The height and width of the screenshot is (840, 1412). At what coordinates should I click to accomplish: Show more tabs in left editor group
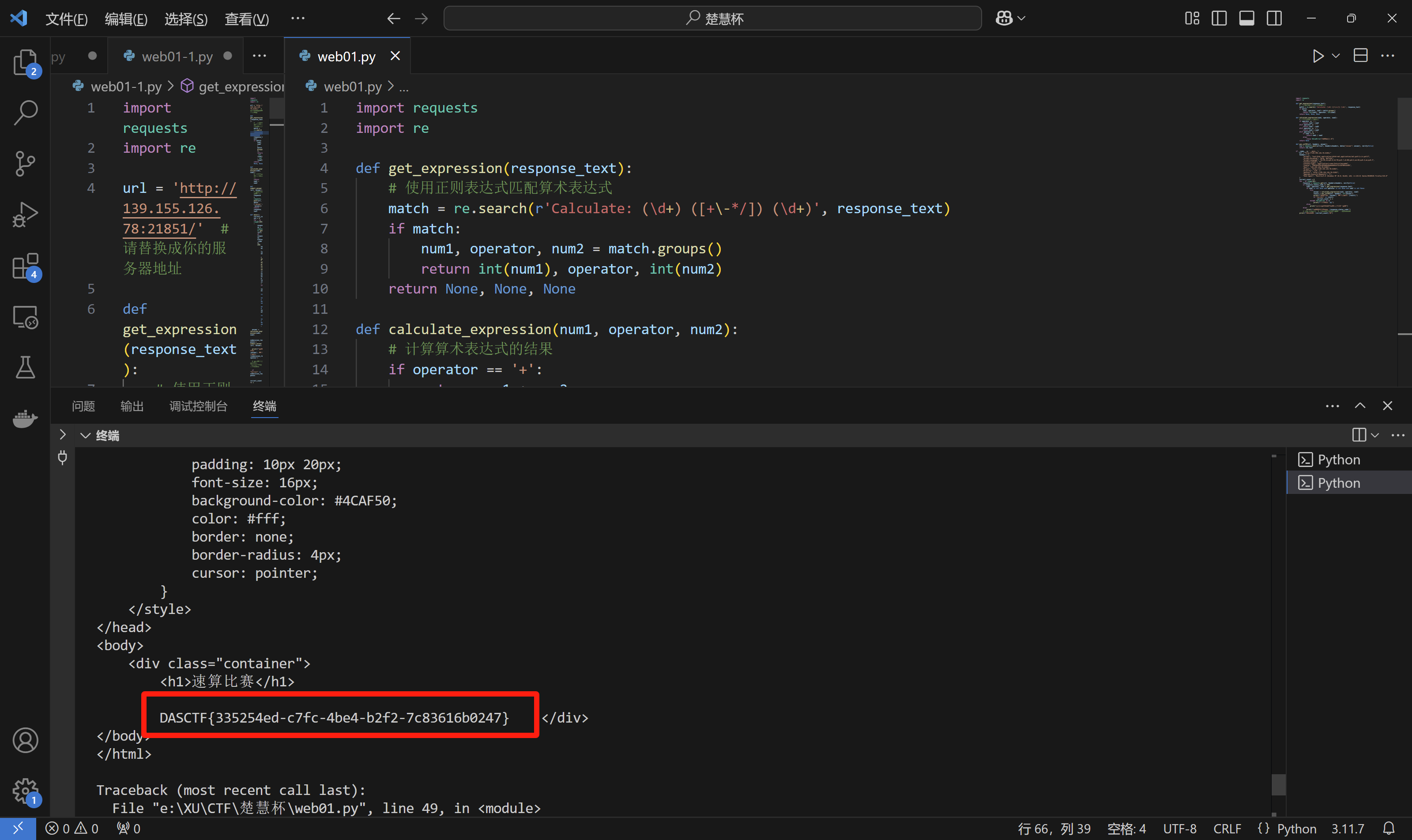pyautogui.click(x=259, y=56)
